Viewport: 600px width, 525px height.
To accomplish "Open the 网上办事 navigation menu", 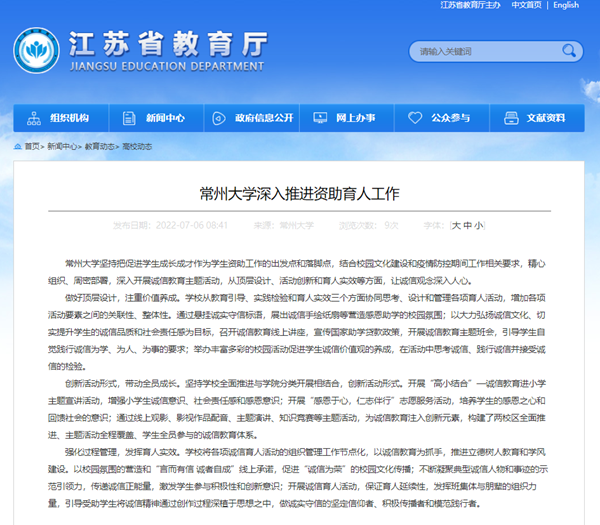I will pos(355,118).
